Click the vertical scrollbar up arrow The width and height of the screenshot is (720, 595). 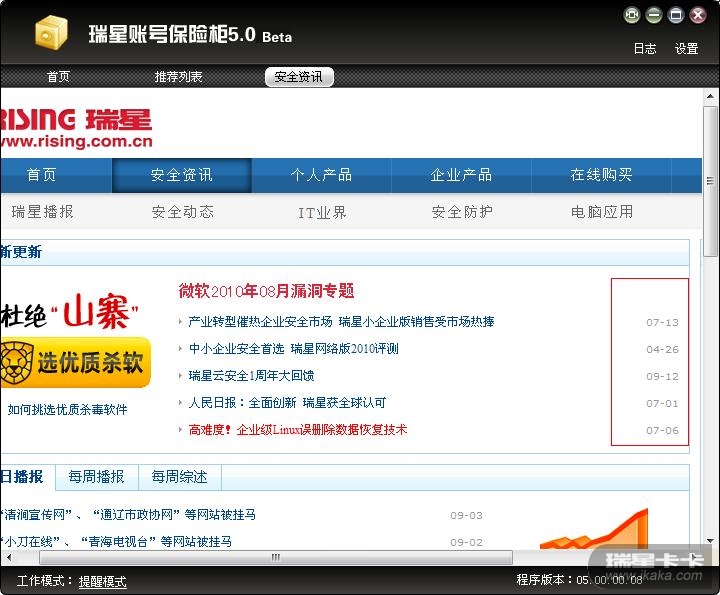point(710,96)
